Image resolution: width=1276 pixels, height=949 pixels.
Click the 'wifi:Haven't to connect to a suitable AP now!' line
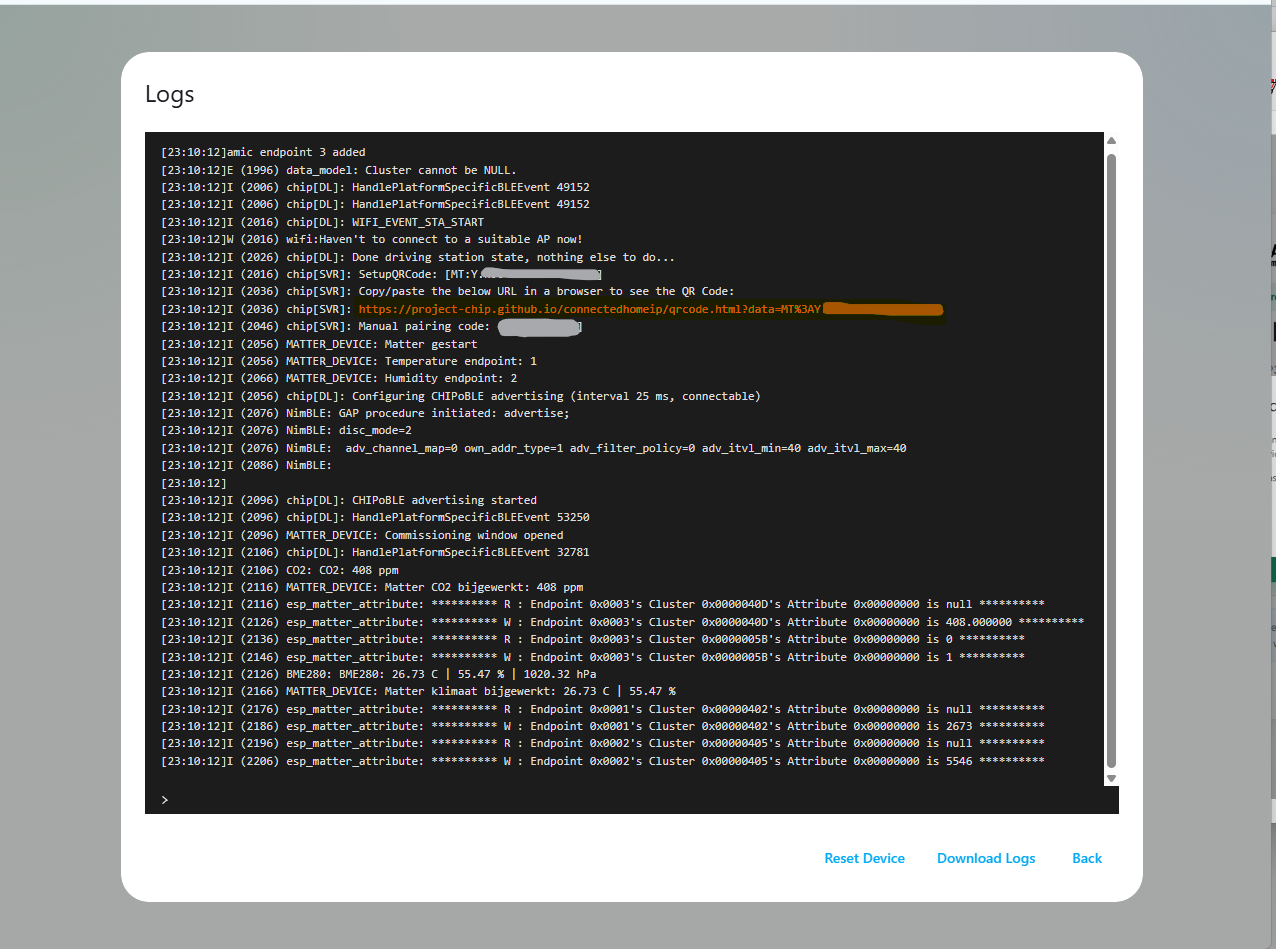point(372,239)
